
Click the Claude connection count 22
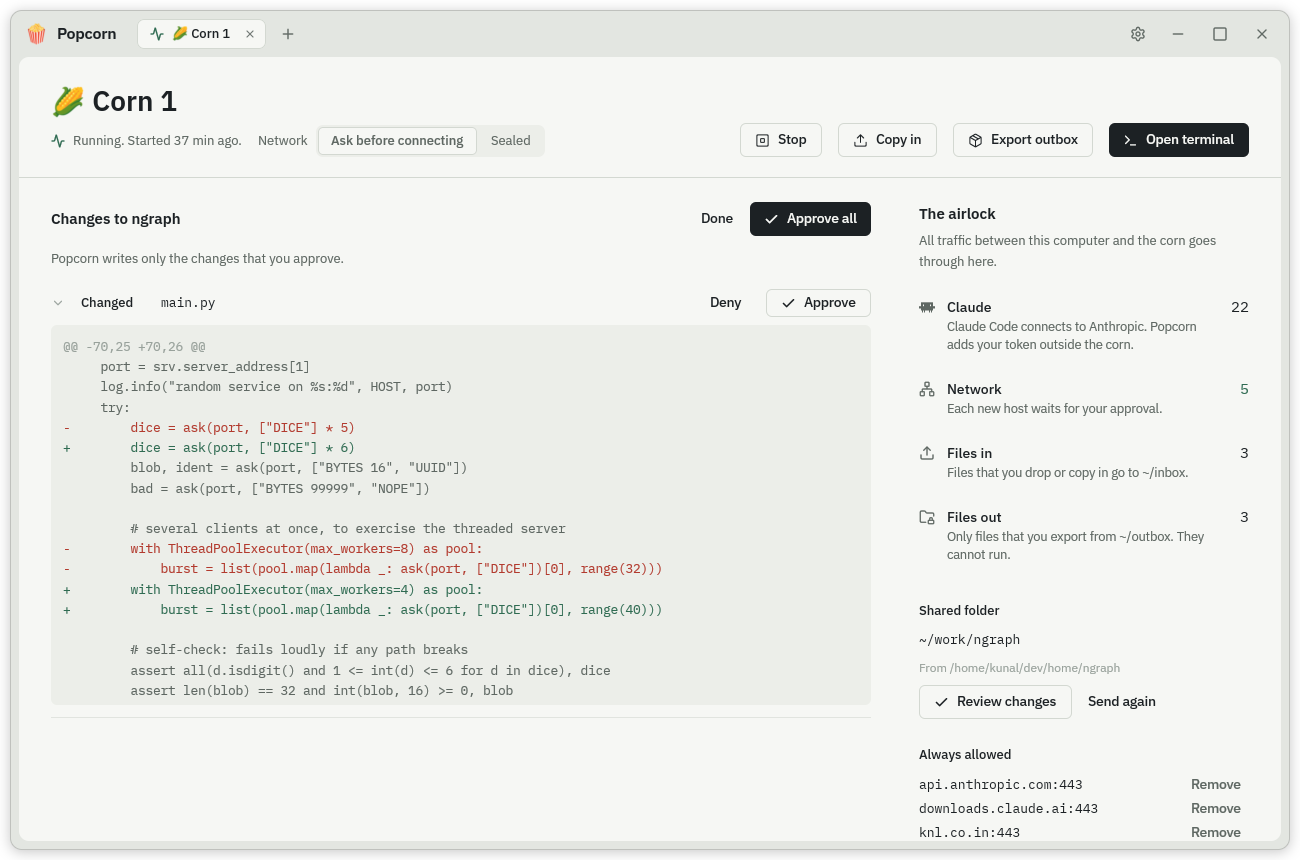1240,308
